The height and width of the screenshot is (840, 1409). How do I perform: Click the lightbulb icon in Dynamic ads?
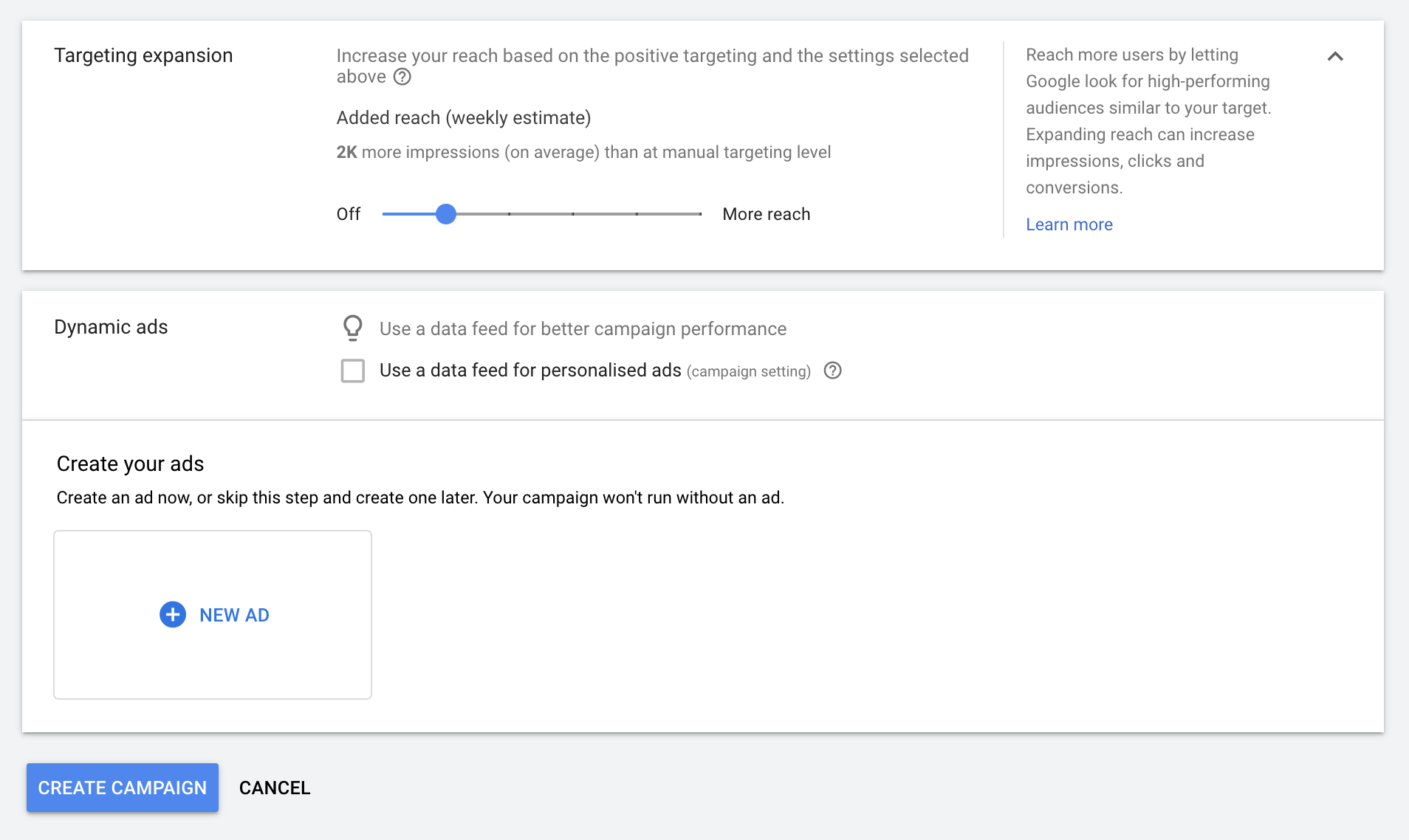point(353,328)
